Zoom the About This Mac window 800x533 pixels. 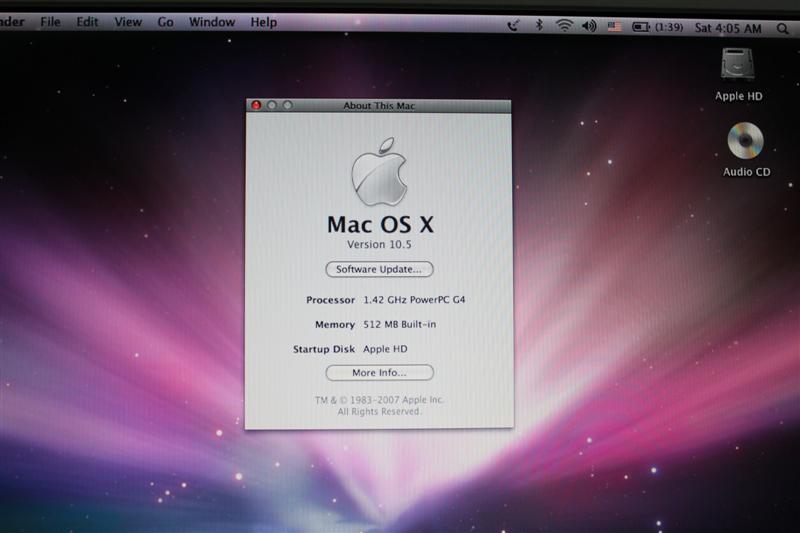point(288,105)
